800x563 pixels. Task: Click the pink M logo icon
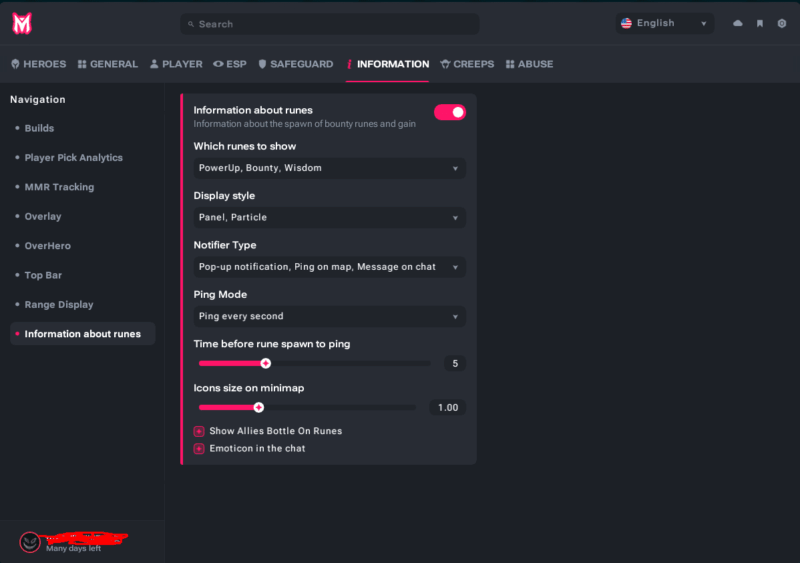click(x=22, y=23)
